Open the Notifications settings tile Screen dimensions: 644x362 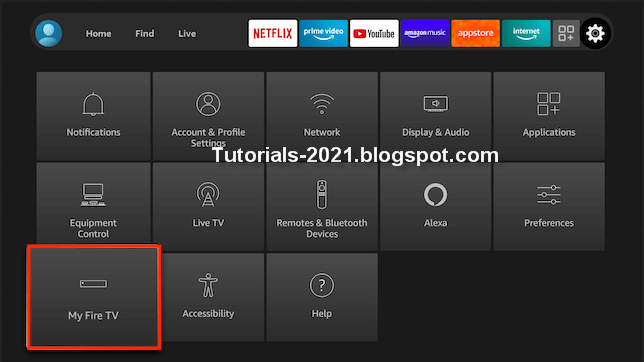pos(93,116)
